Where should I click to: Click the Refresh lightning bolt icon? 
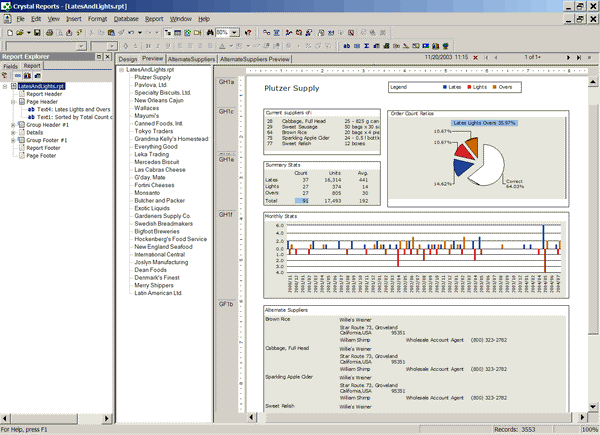point(79,33)
